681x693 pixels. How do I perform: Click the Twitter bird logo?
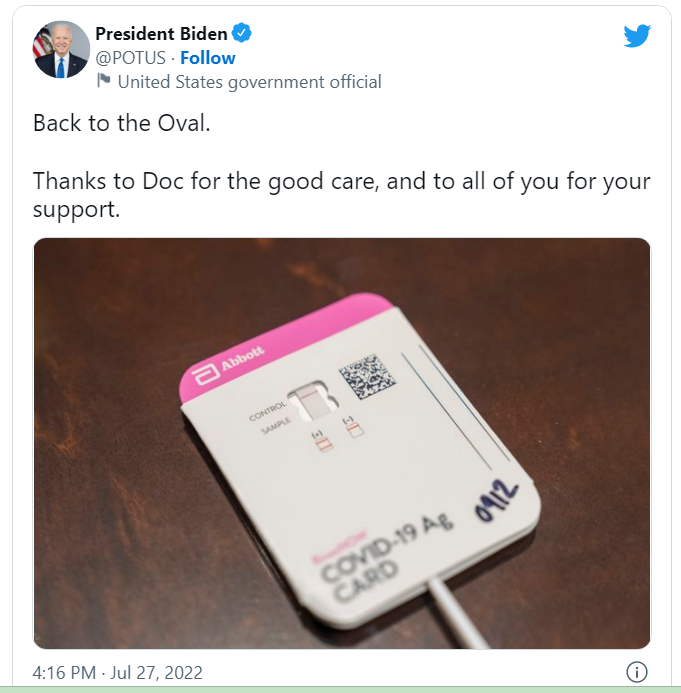[637, 36]
